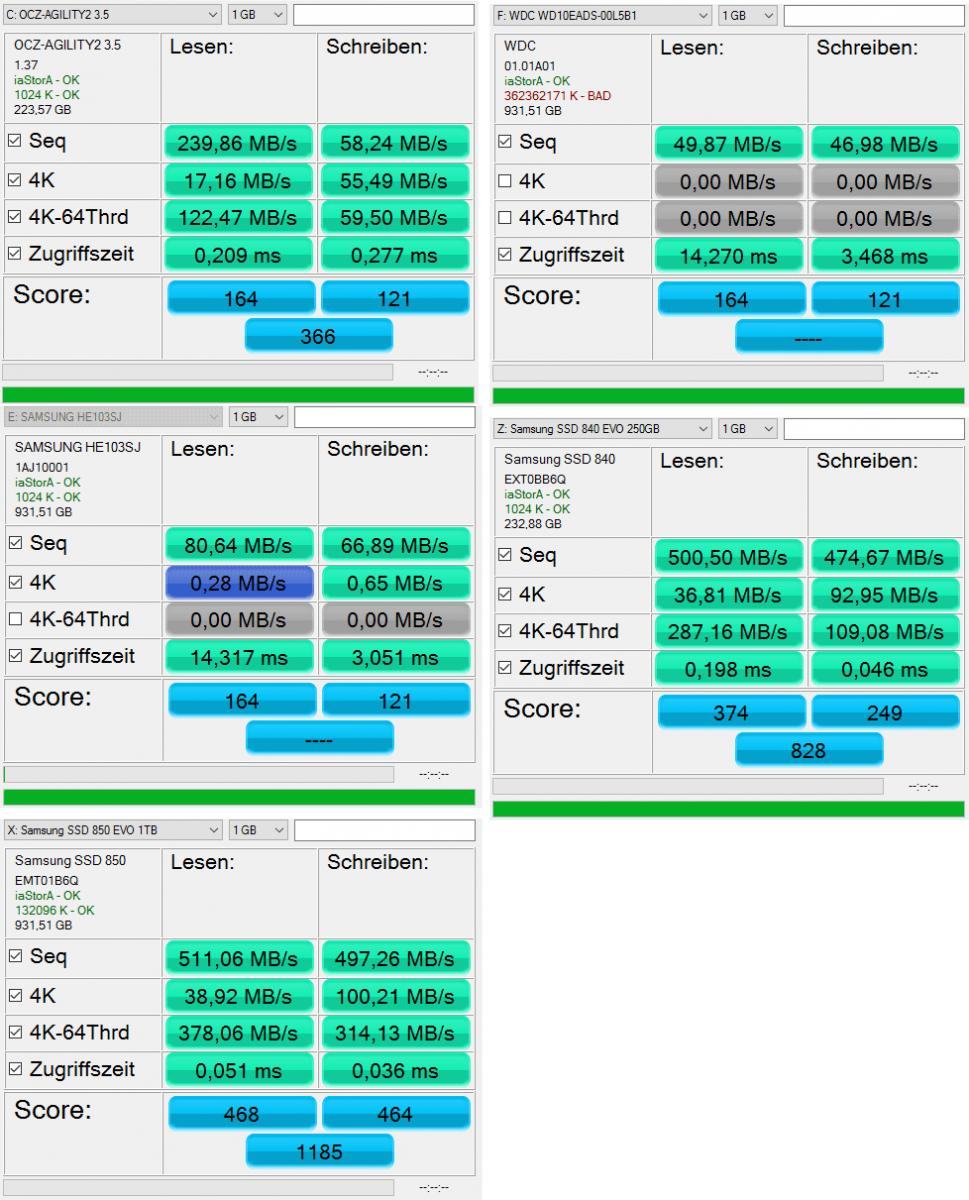This screenshot has width=969, height=1200.
Task: Click SSD 840 read score 374
Action: click(731, 713)
